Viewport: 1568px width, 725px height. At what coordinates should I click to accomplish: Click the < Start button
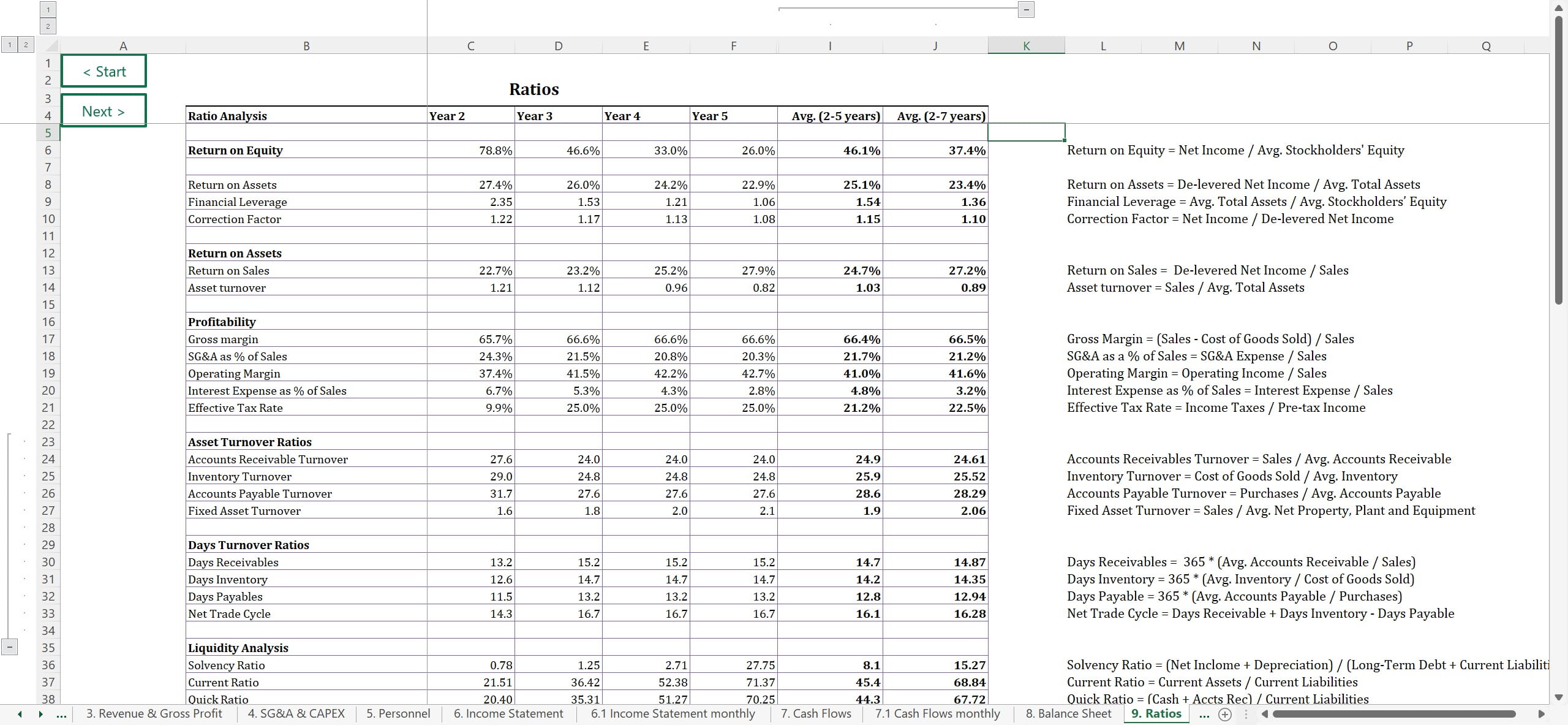[x=104, y=72]
